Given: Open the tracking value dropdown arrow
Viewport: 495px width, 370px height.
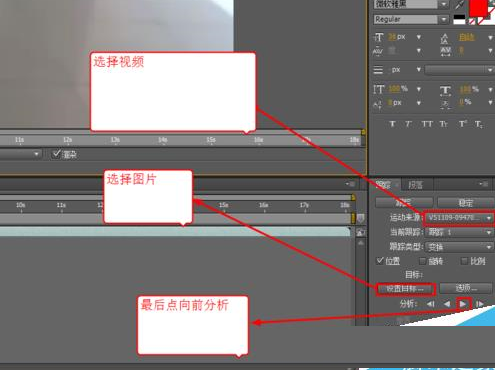Looking at the screenshot, I should pos(490,51).
